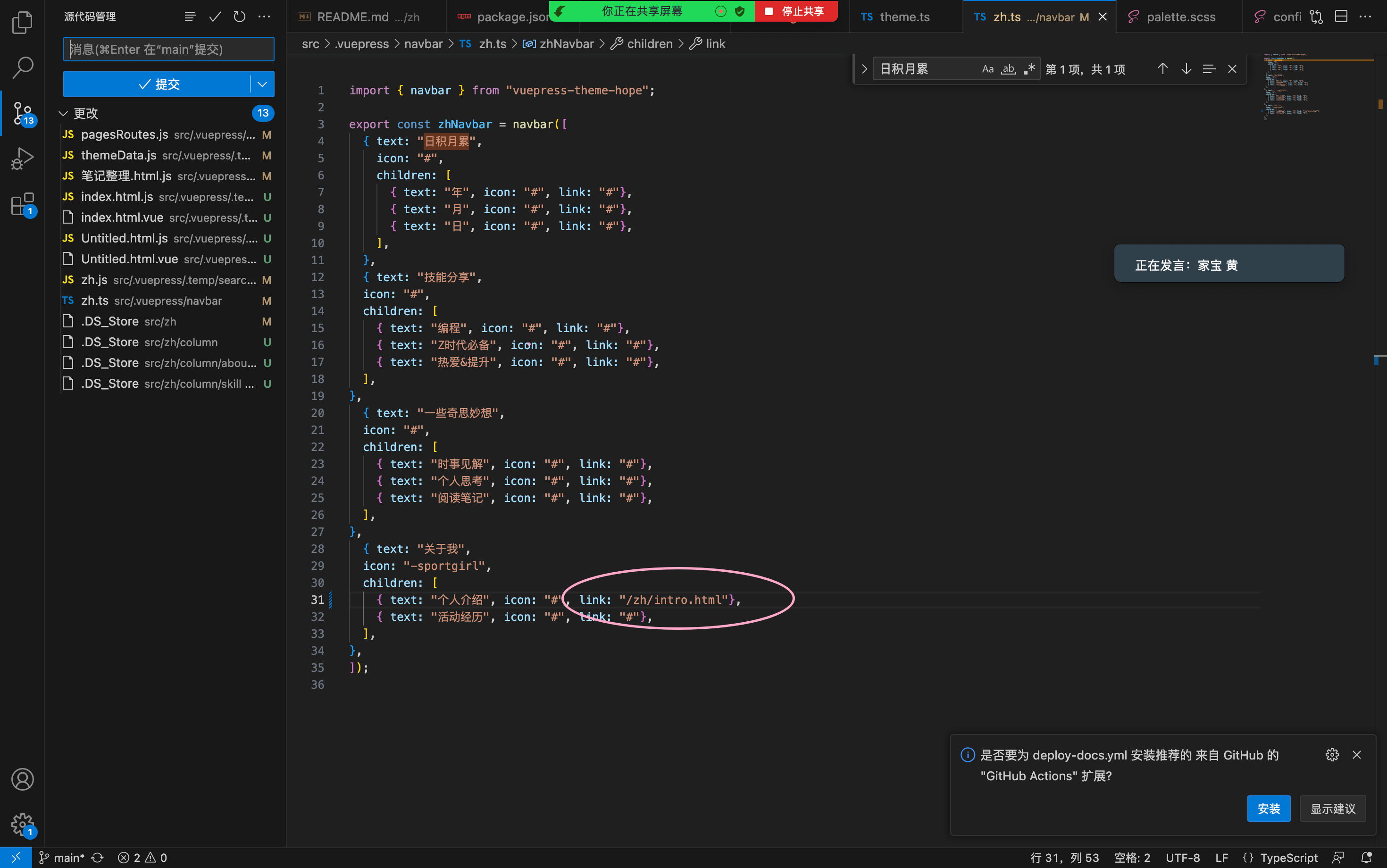Open editor more actions menu
The image size is (1387, 868).
(1365, 17)
